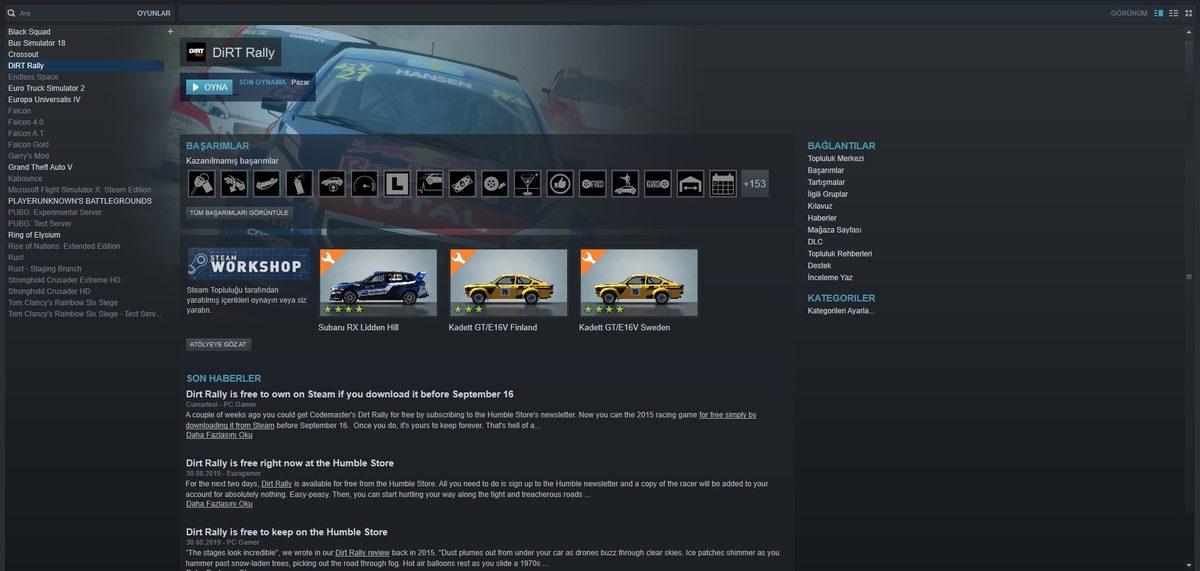Open Kadett GT/E16V Finland workshop thumbnail

[x=508, y=282]
